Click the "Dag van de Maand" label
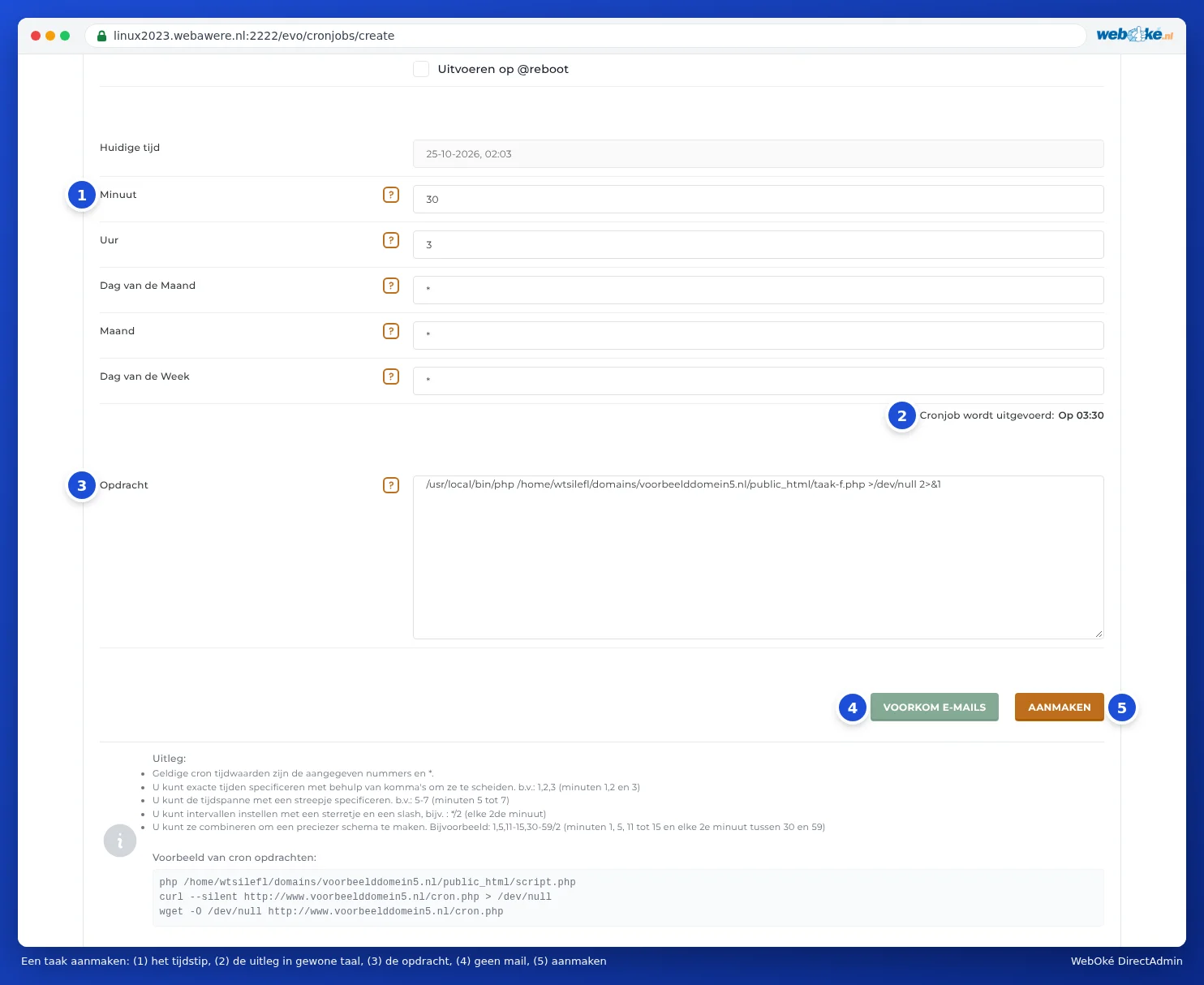The height and width of the screenshot is (985, 1204). point(148,286)
